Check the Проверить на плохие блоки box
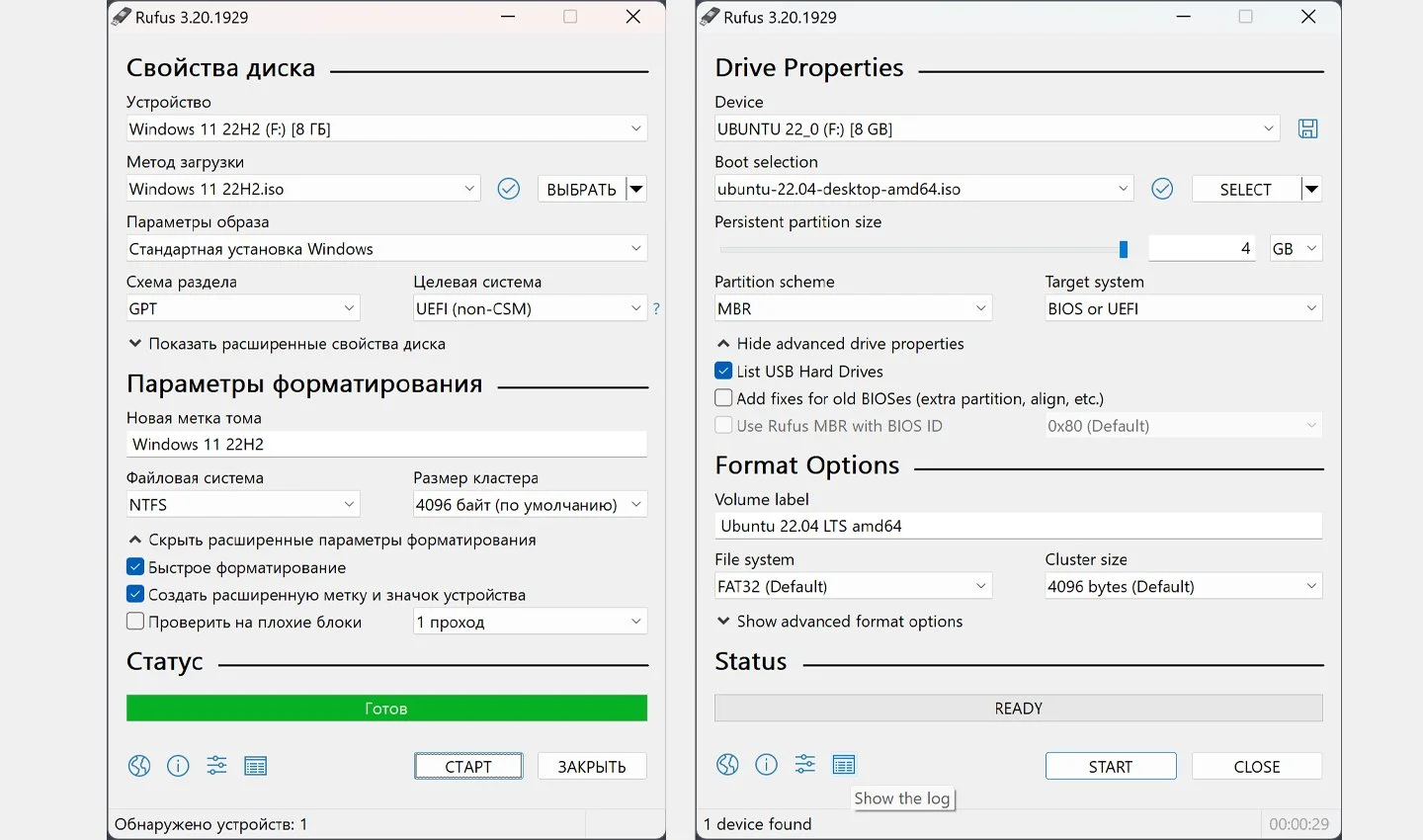The height and width of the screenshot is (840, 1423). (135, 622)
